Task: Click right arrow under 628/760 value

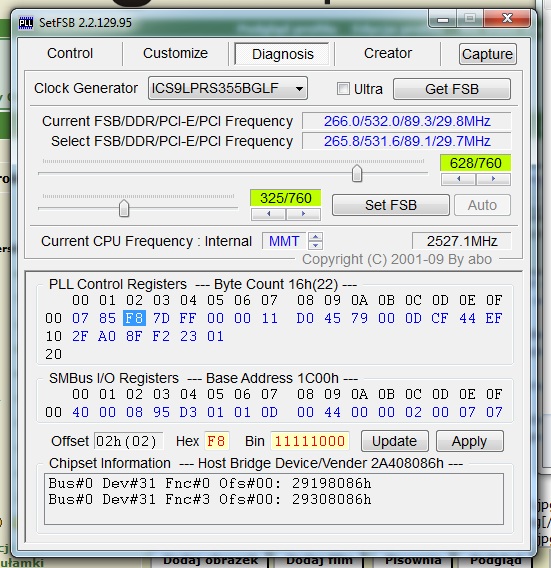Action: (x=493, y=179)
